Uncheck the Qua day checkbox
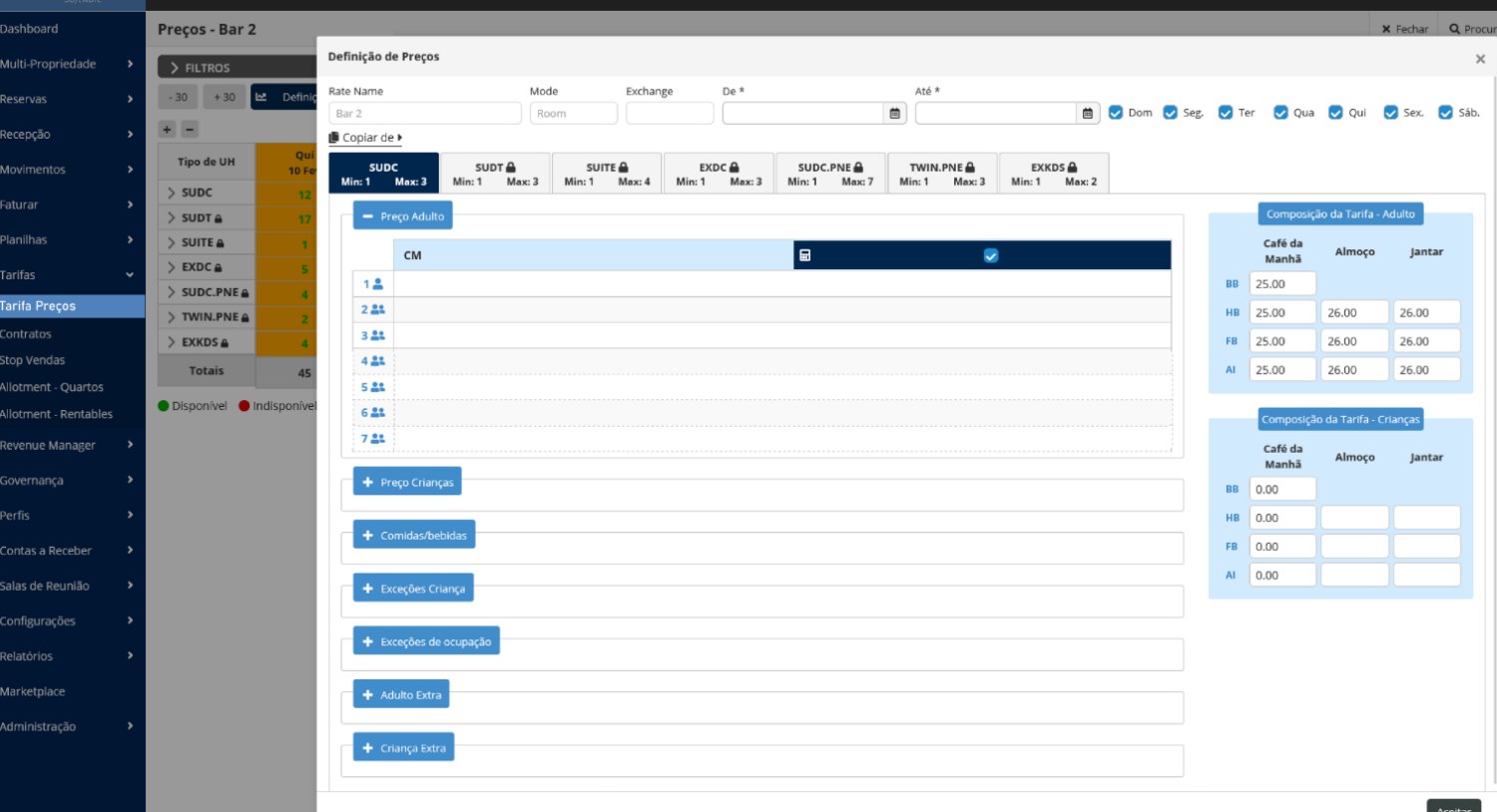 coord(1280,113)
